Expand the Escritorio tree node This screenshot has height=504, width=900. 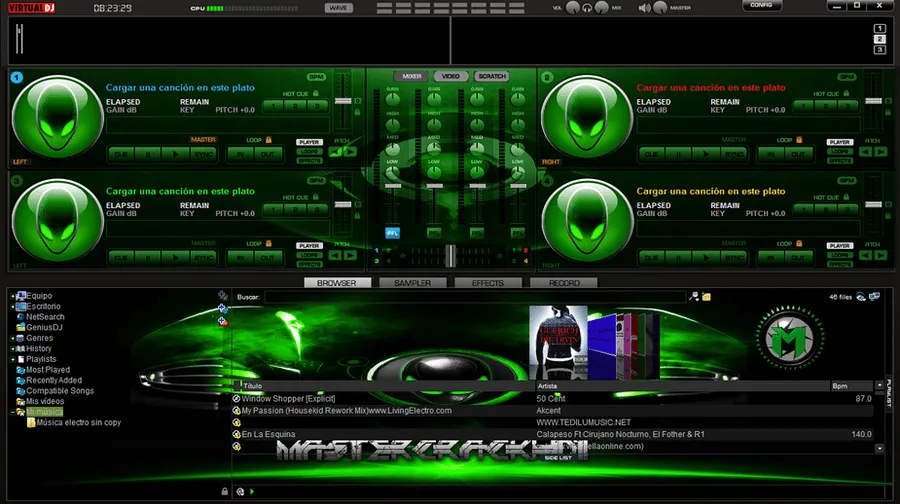click(13, 307)
